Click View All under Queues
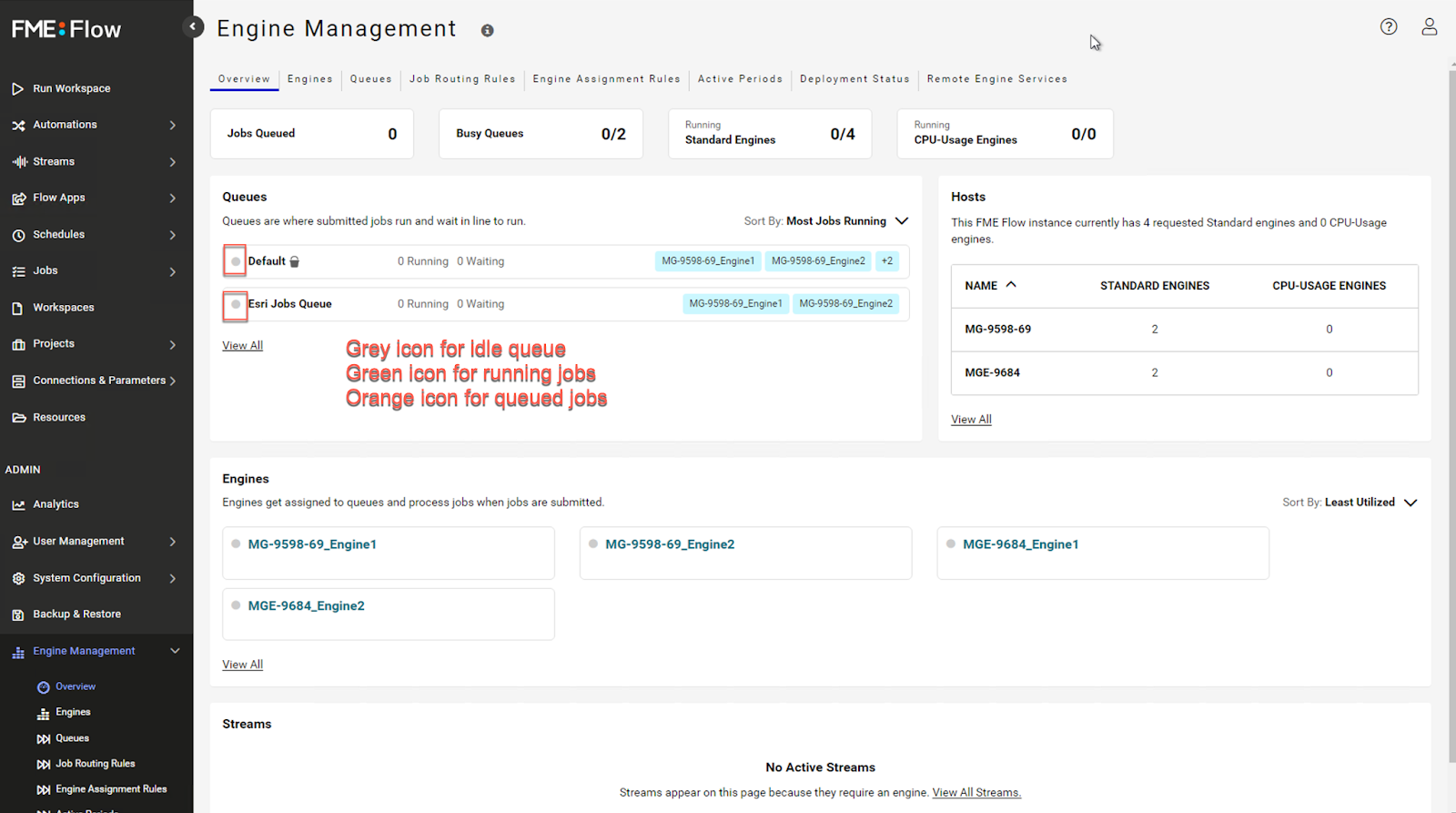The height and width of the screenshot is (813, 1456). coord(242,346)
